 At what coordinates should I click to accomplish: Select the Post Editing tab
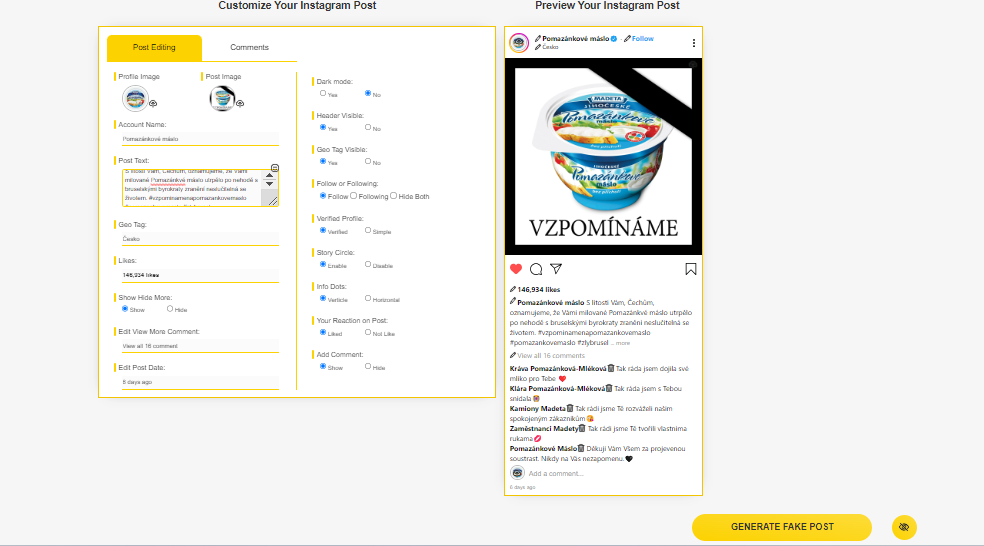154,47
